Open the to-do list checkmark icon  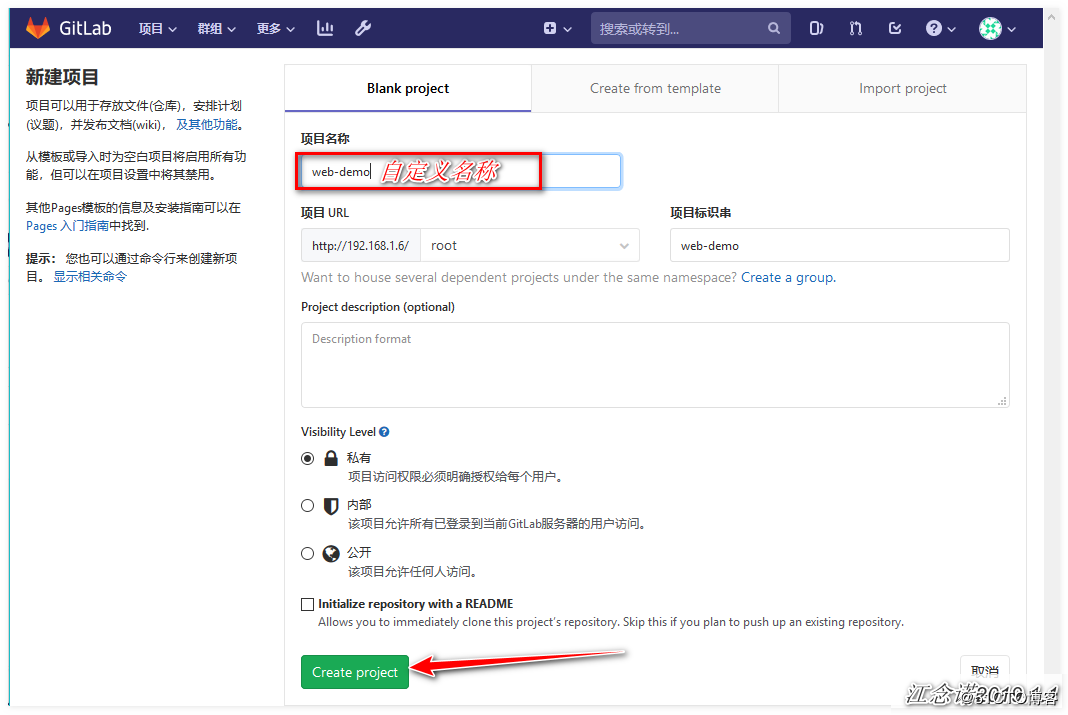(895, 28)
